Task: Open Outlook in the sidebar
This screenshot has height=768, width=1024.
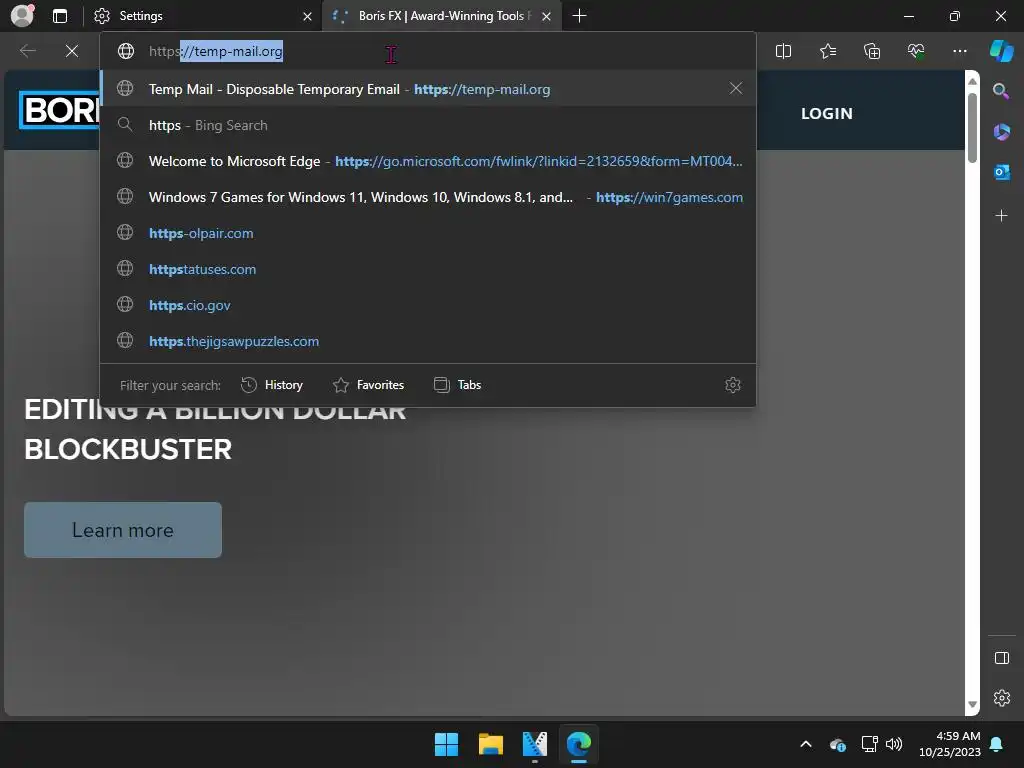Action: coord(1001,172)
